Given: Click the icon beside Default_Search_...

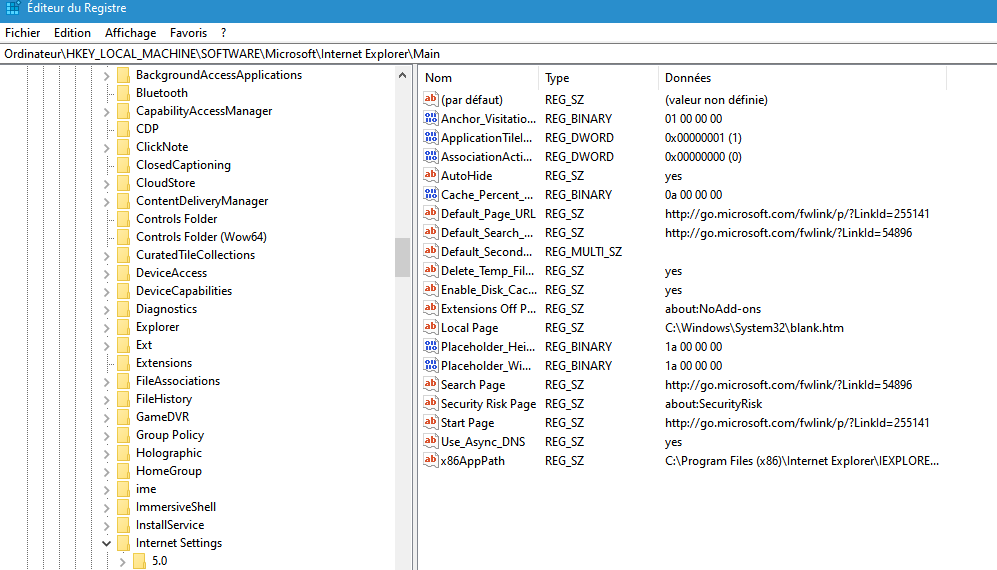Looking at the screenshot, I should (x=430, y=233).
